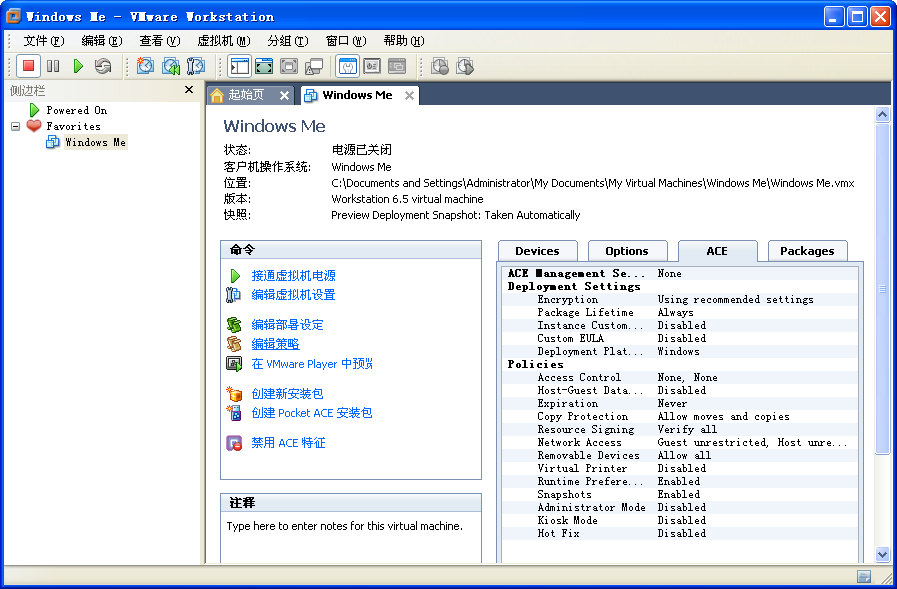This screenshot has height=589, width=897.
Task: Click the 接通虚拟机电源 link
Action: click(293, 276)
